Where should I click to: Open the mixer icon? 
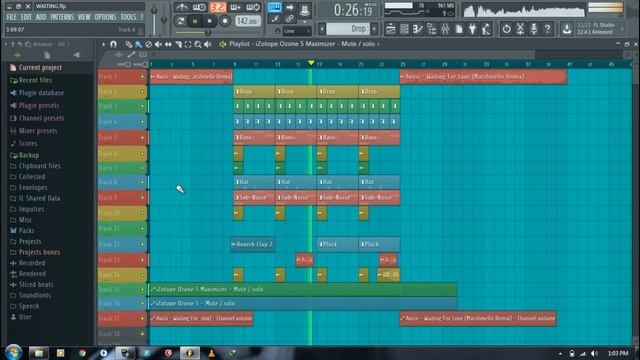click(445, 29)
